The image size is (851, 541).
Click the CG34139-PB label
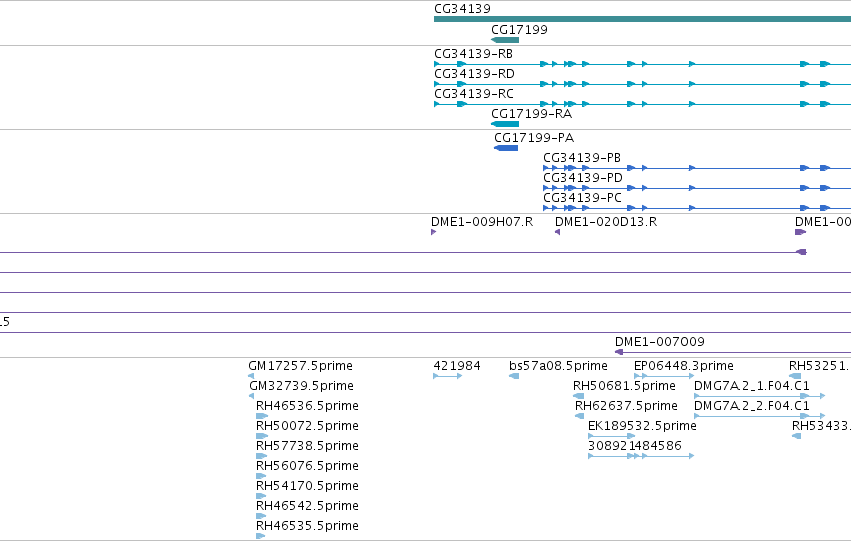point(582,158)
